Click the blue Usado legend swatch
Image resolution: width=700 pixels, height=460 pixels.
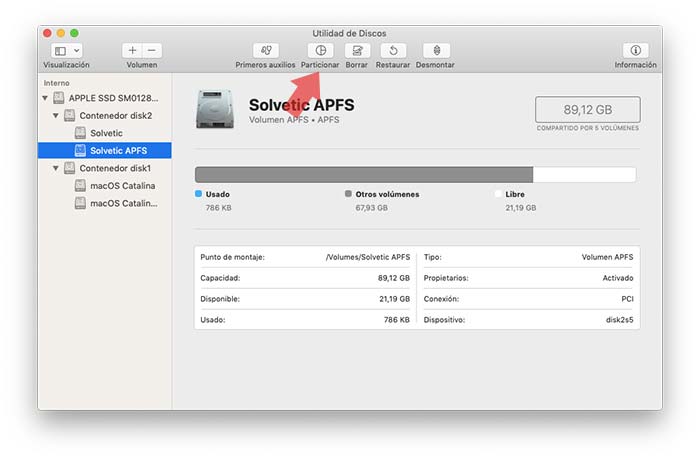(x=199, y=194)
